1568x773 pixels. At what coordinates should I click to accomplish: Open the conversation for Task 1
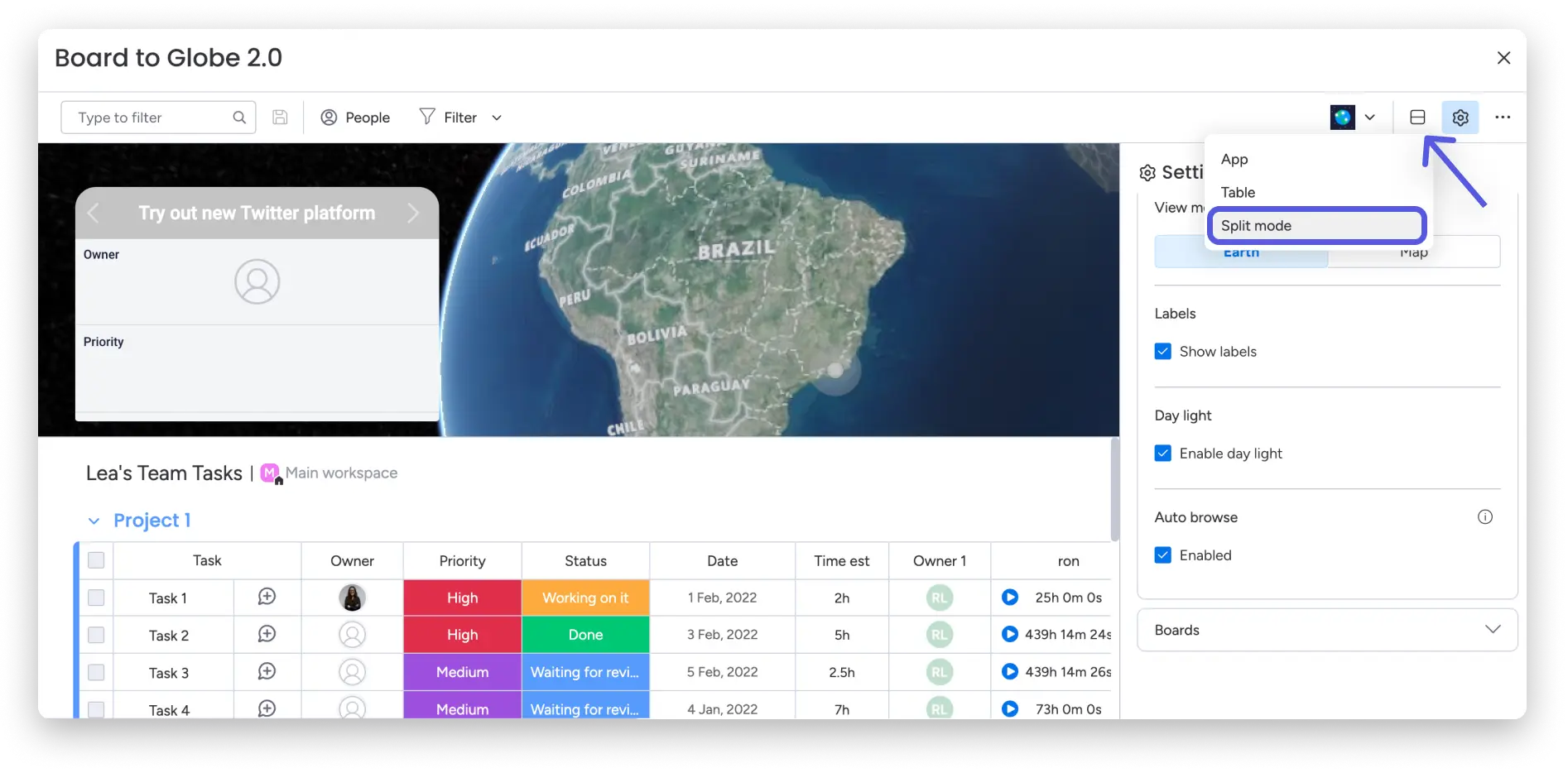[x=267, y=597]
